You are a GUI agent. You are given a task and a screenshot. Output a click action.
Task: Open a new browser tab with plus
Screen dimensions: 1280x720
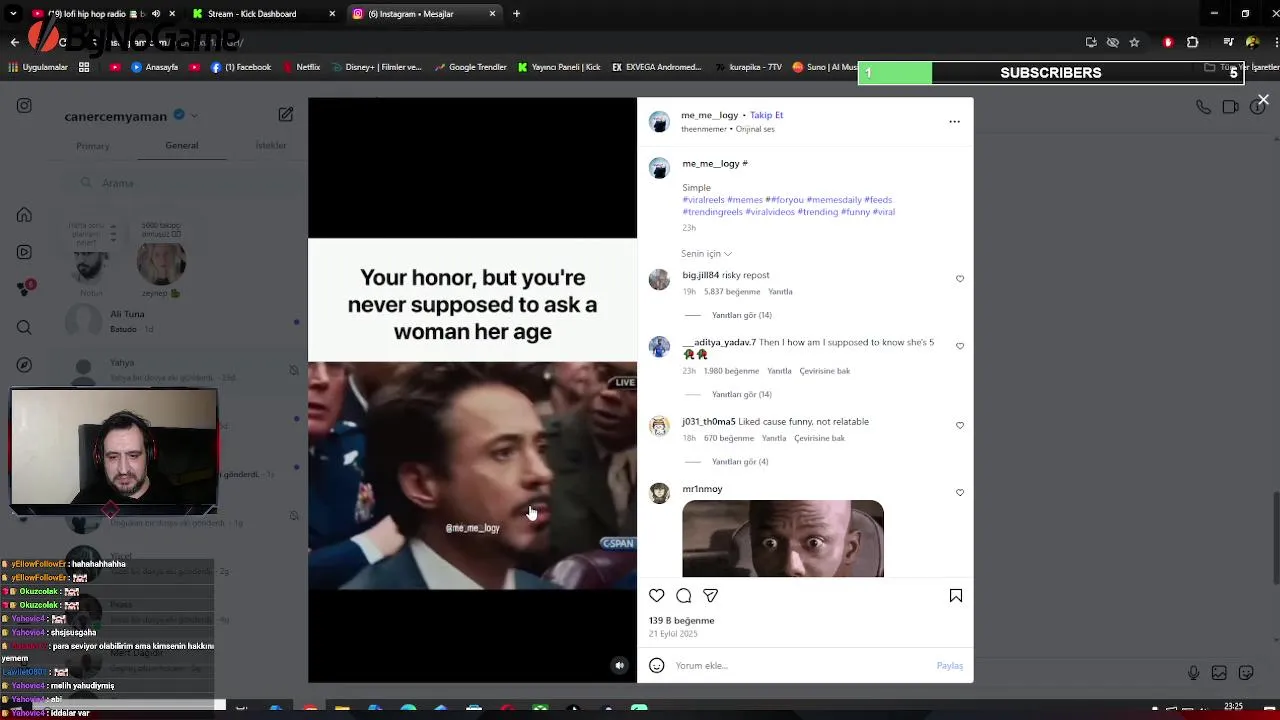click(x=516, y=14)
